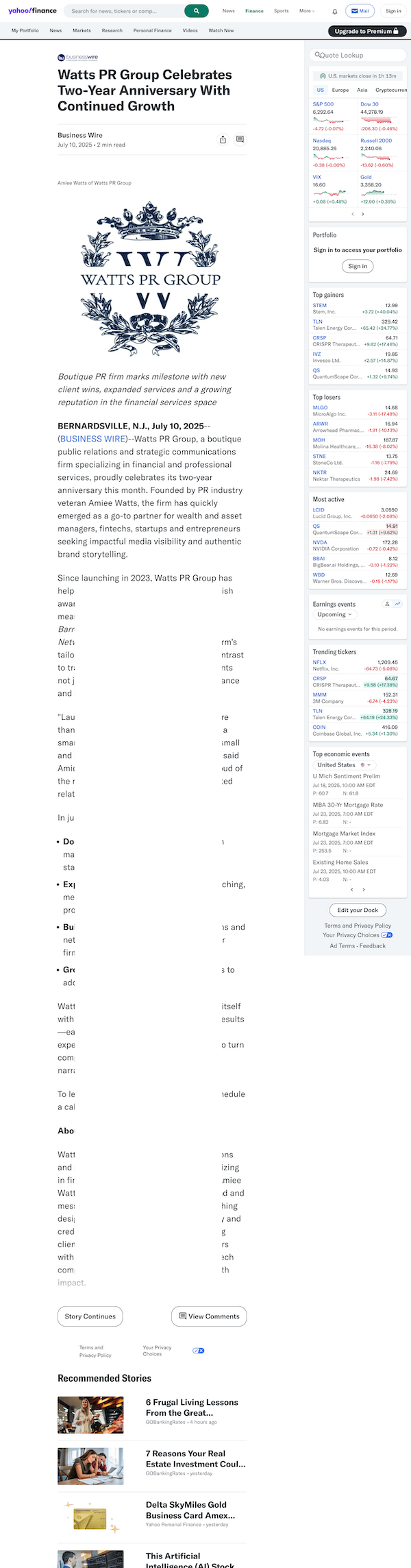Select the person icon in Earnings events
Image resolution: width=411 pixels, height=1568 pixels.
[x=386, y=604]
